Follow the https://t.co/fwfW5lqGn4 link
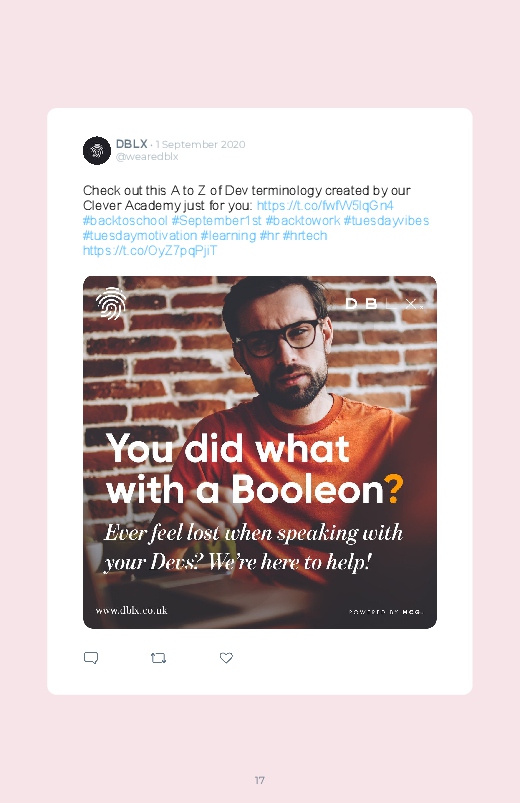The image size is (520, 803). click(x=325, y=205)
